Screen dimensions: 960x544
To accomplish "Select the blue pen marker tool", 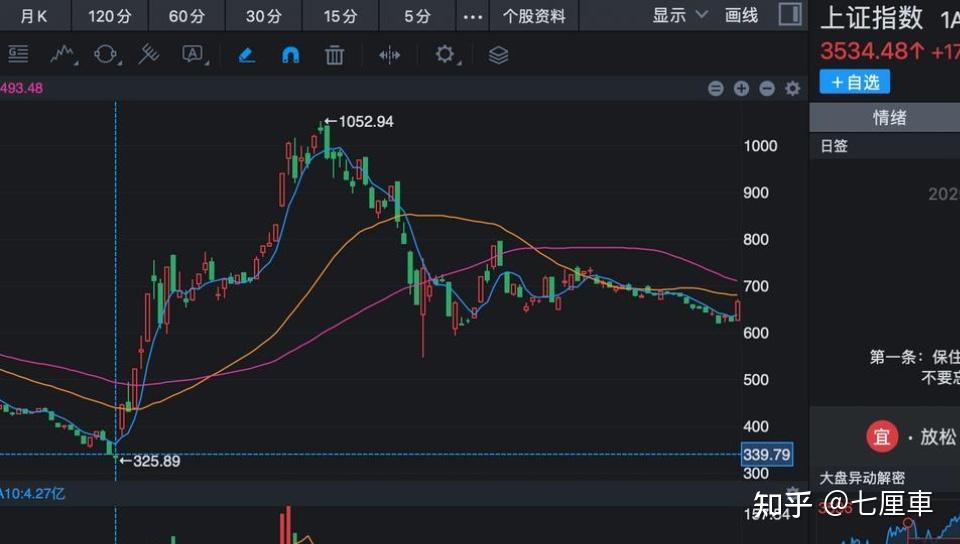I will pyautogui.click(x=246, y=55).
